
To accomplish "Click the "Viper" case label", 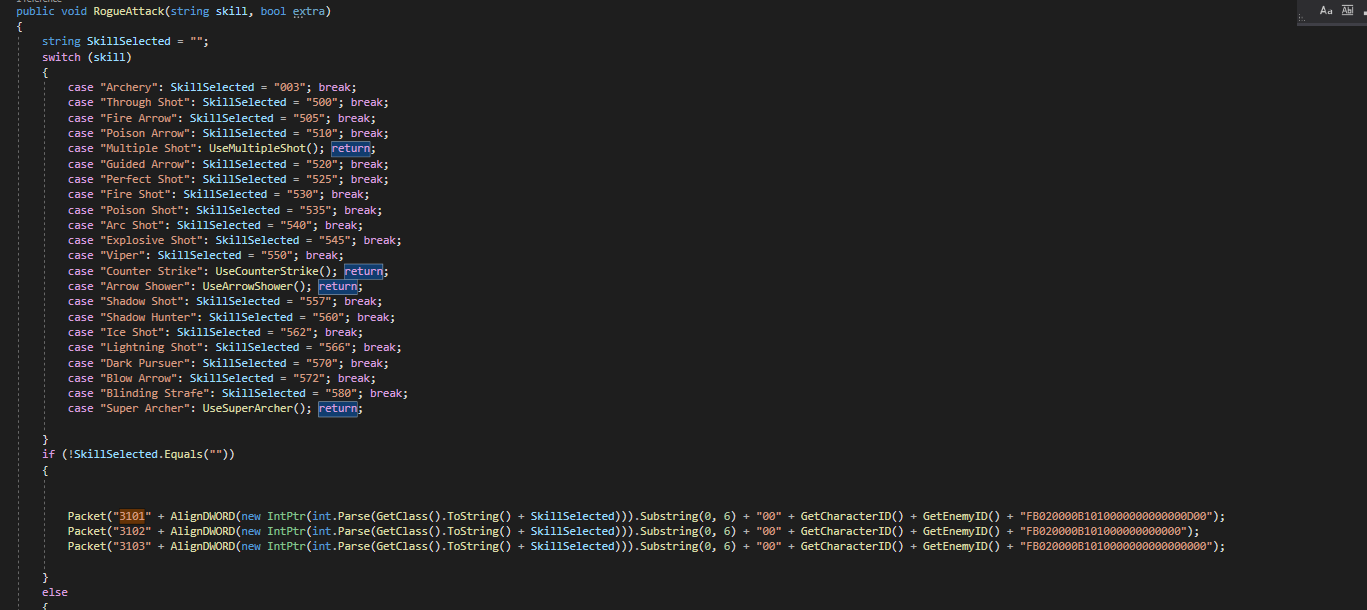I will 123,255.
